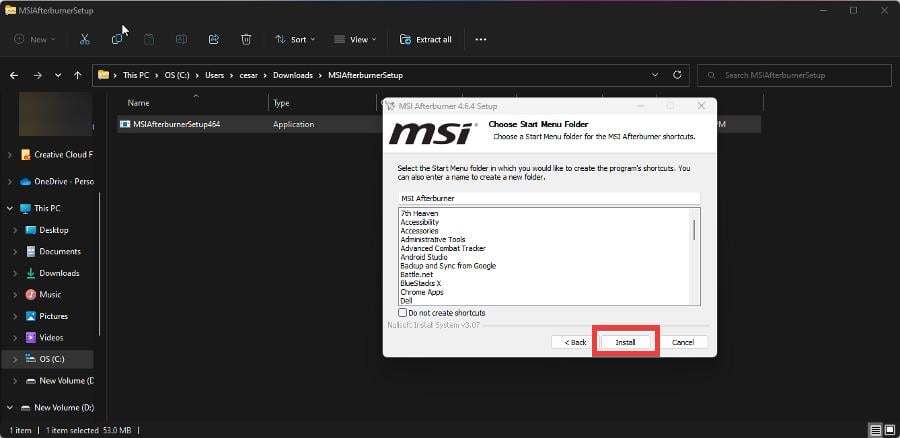Open the Sort dropdown
900x438 pixels.
click(295, 40)
